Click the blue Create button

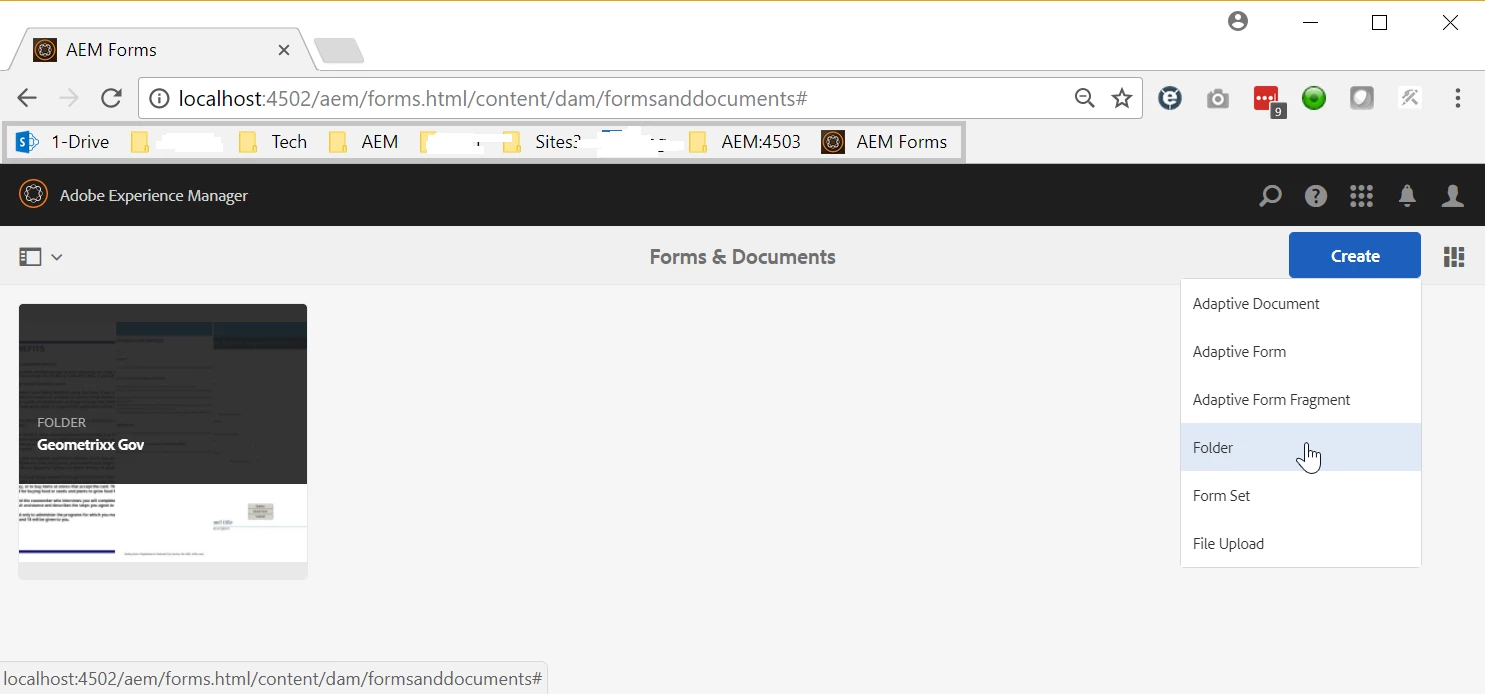[x=1355, y=256]
